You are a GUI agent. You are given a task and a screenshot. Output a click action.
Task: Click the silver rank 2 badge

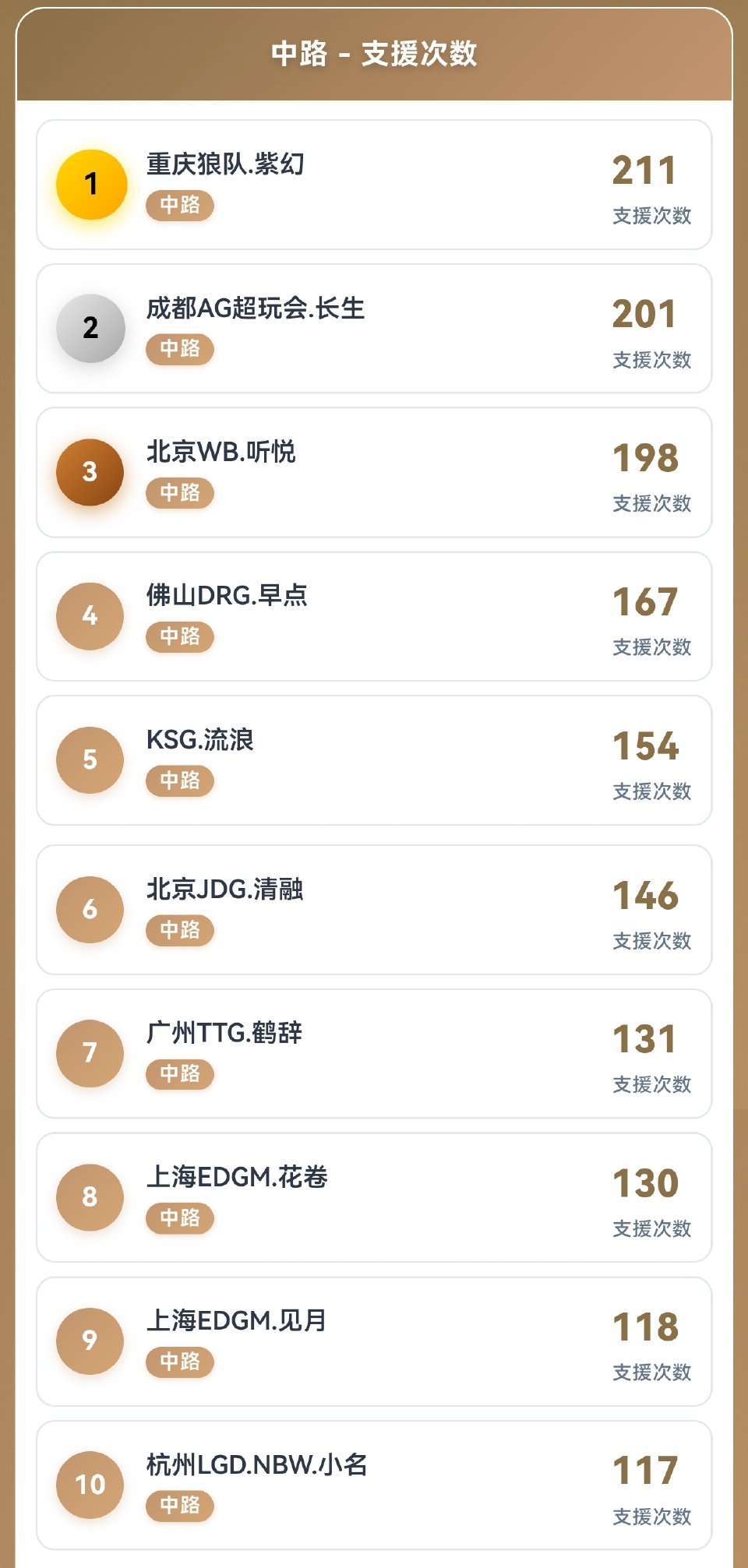90,328
